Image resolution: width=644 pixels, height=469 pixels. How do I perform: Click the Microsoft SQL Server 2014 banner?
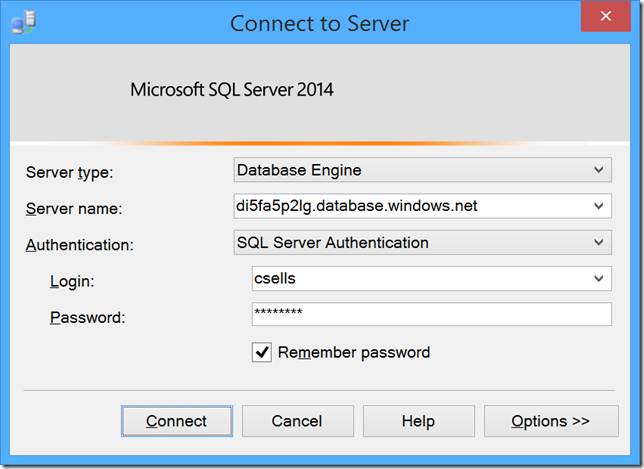(320, 93)
